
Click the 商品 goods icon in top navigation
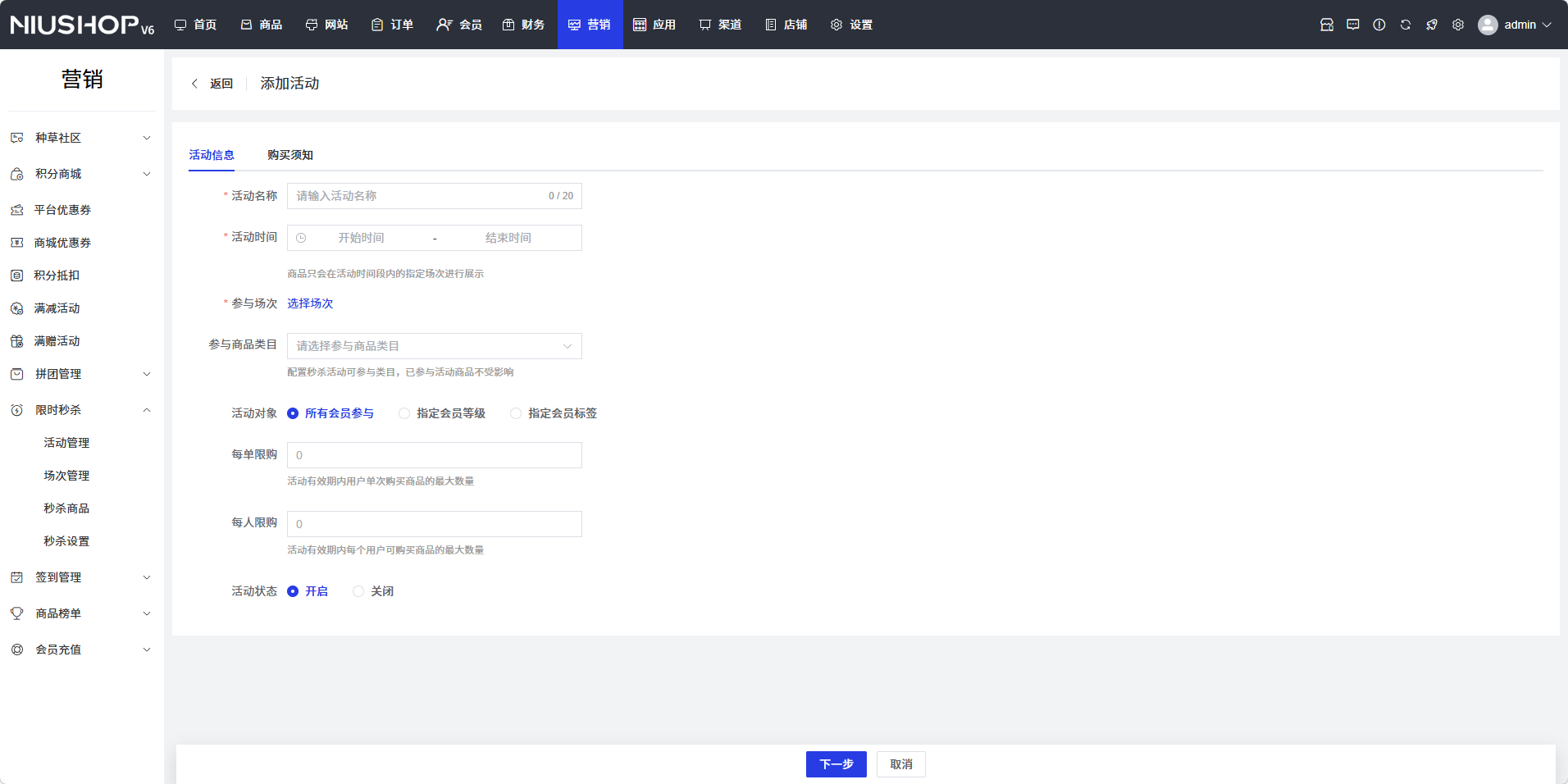click(x=246, y=25)
